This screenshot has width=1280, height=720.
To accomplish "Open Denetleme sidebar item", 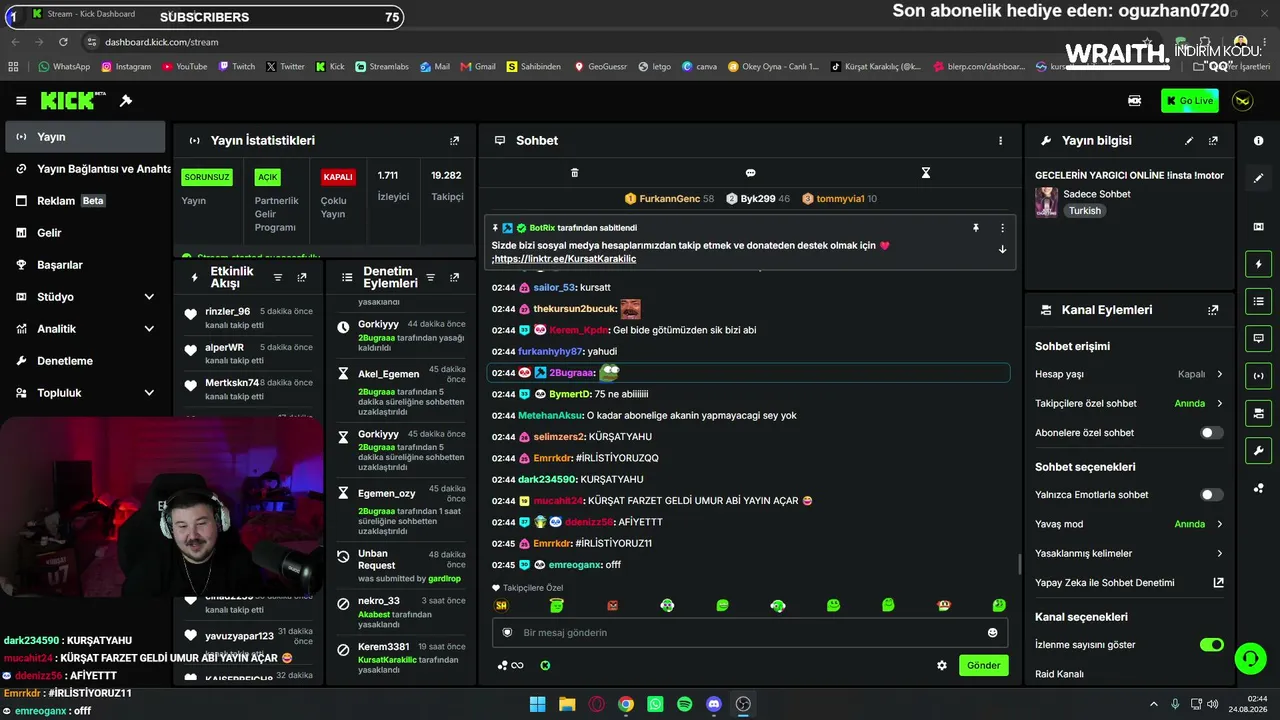I will 85,361.
